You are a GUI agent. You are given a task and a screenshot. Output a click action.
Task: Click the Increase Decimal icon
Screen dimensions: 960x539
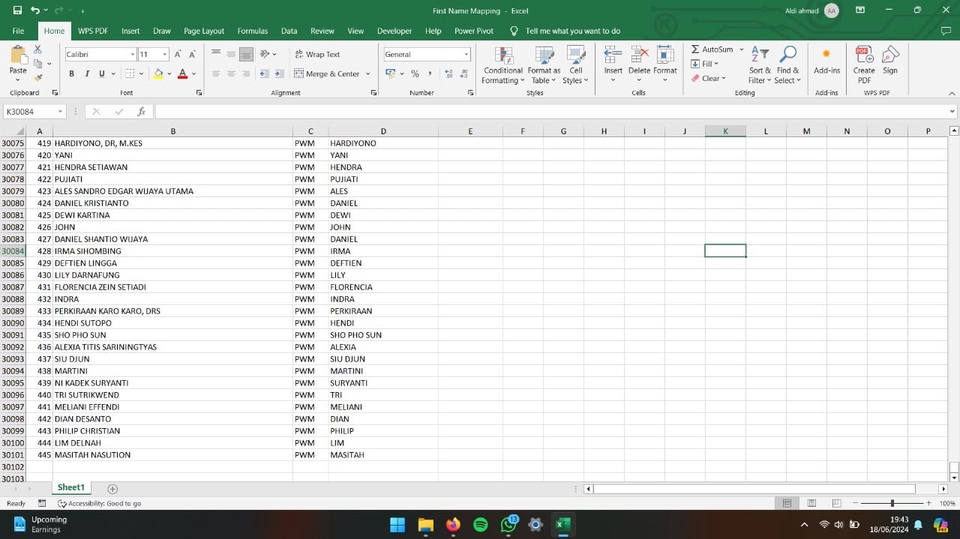point(449,74)
